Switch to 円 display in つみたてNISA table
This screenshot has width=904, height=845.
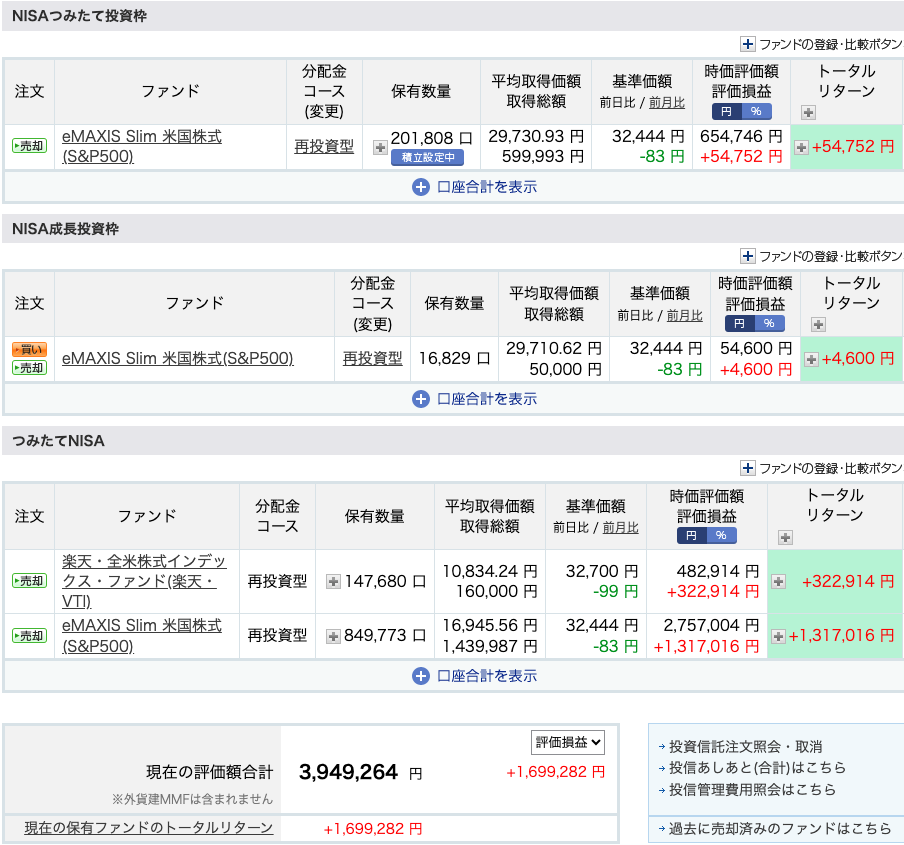[692, 535]
